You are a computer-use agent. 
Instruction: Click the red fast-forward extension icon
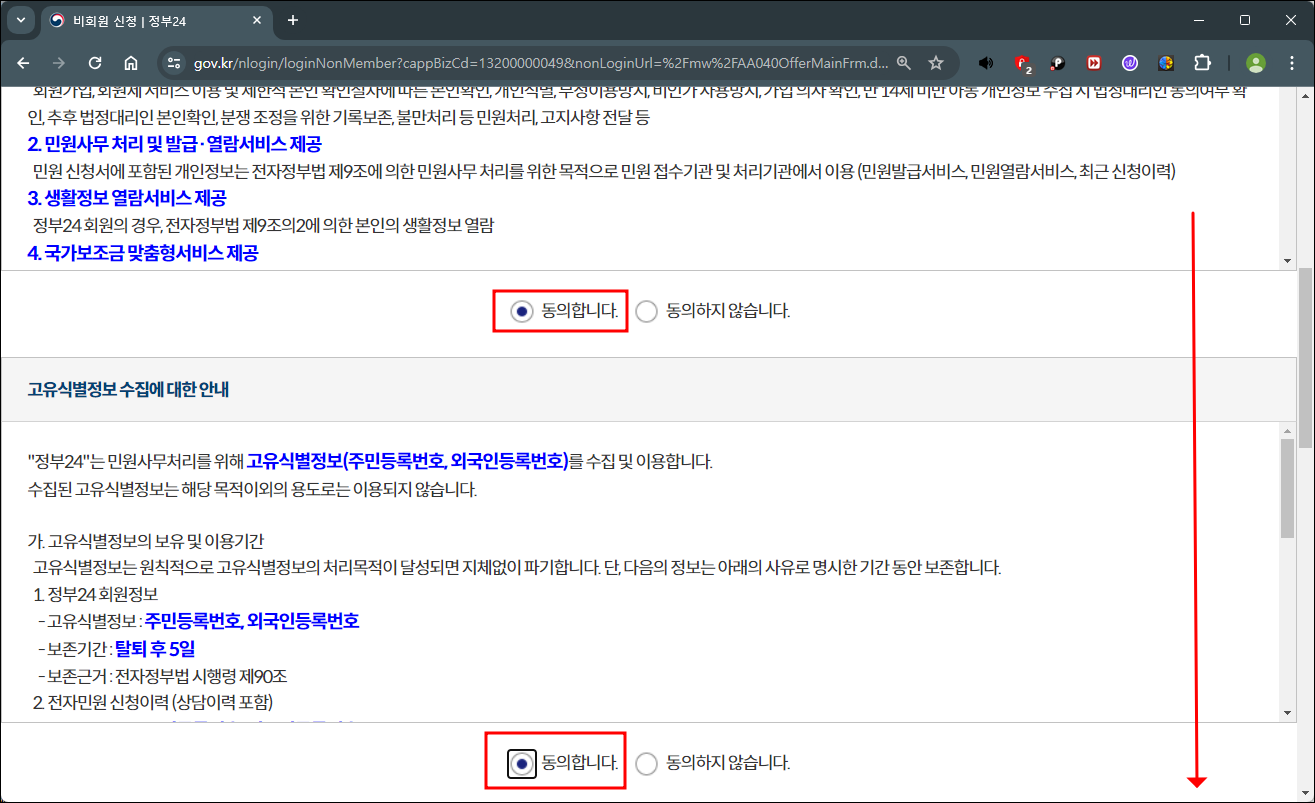pos(1094,63)
